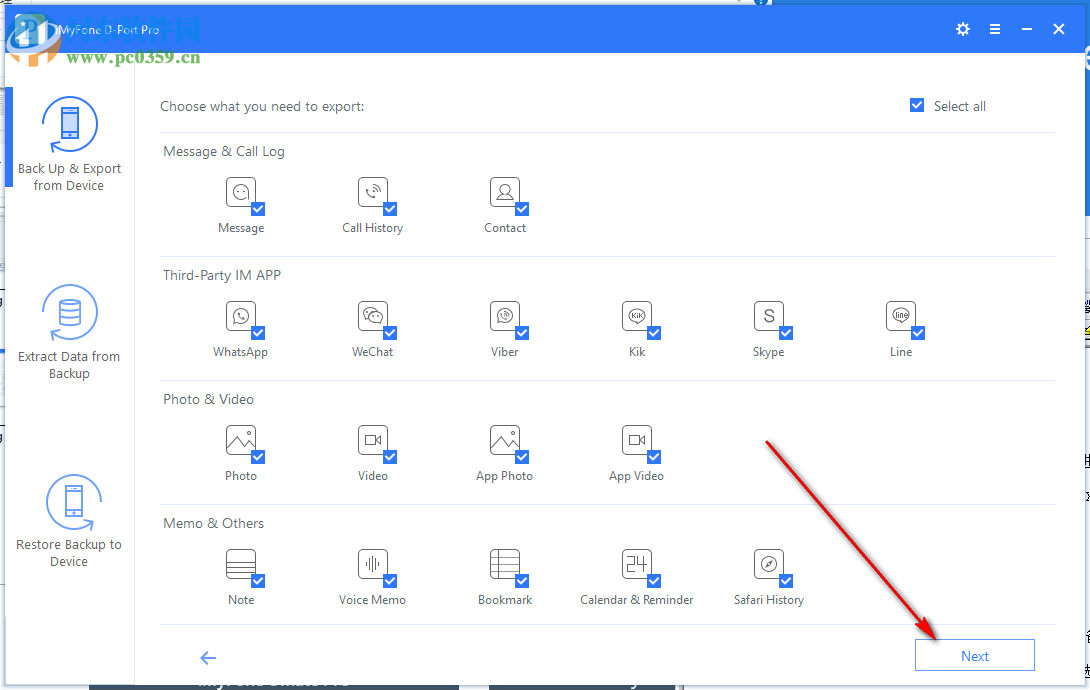The height and width of the screenshot is (690, 1090).
Task: Open the settings gear menu
Action: pos(963,29)
